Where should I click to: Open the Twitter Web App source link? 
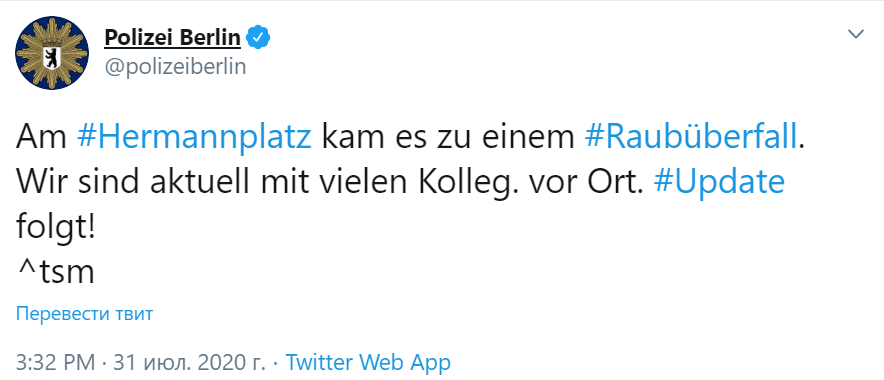pos(368,362)
